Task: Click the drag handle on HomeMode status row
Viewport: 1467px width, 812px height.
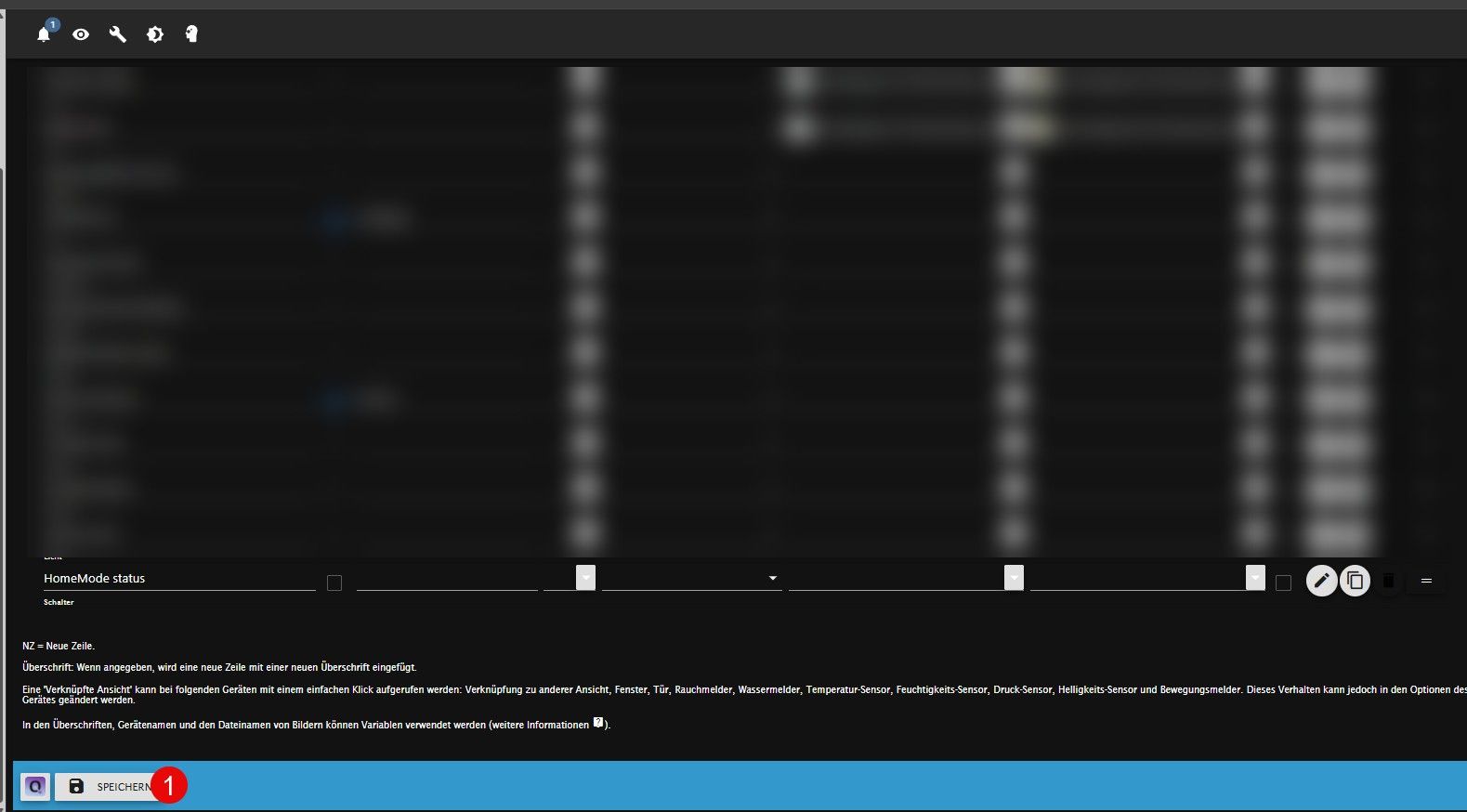Action: click(x=1426, y=581)
